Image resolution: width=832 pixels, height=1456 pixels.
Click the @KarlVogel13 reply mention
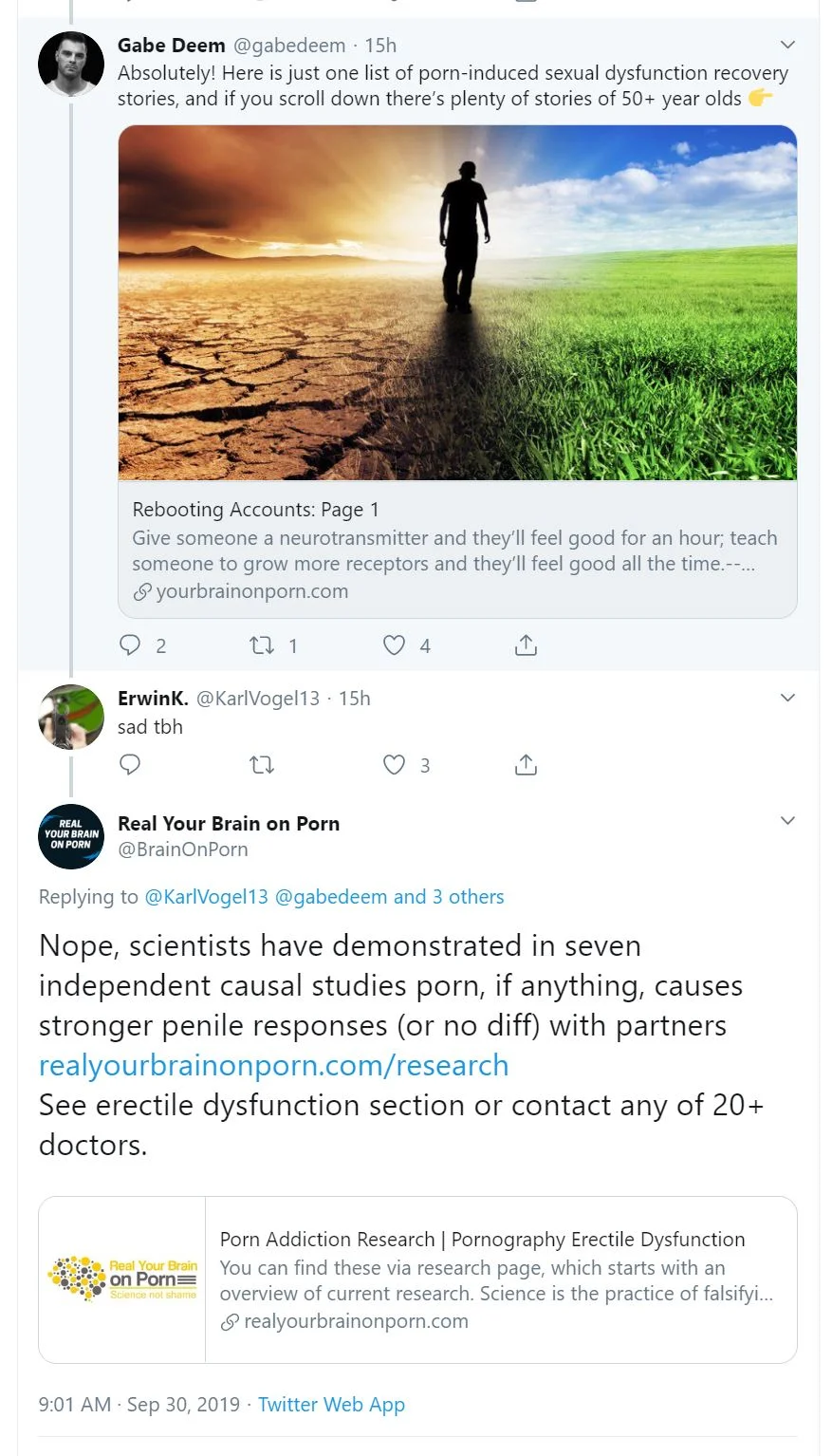click(206, 897)
